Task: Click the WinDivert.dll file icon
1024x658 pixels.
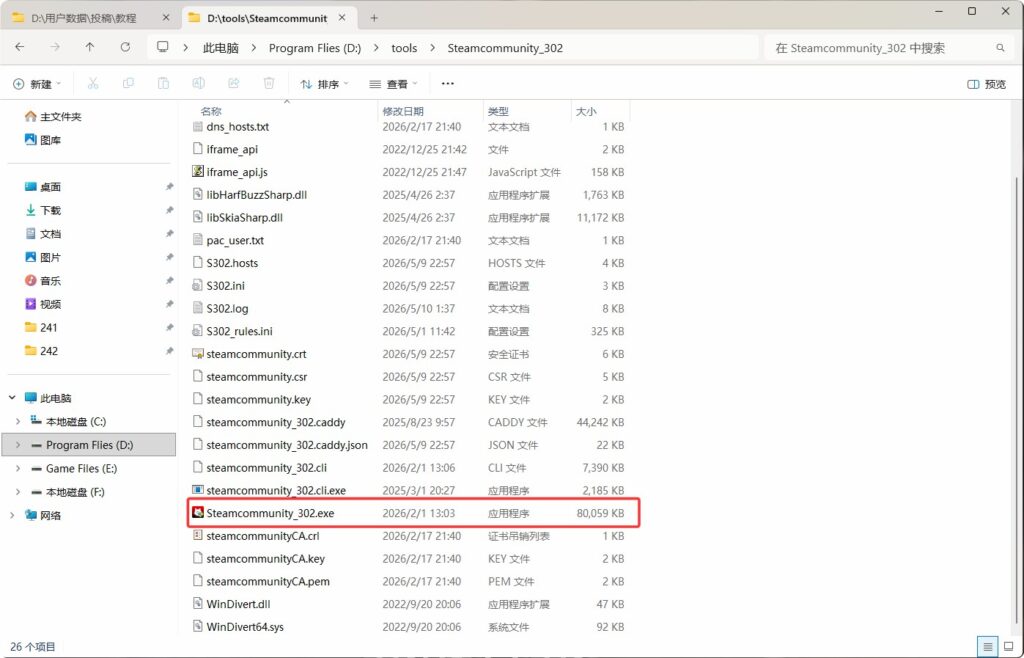Action: (198, 604)
